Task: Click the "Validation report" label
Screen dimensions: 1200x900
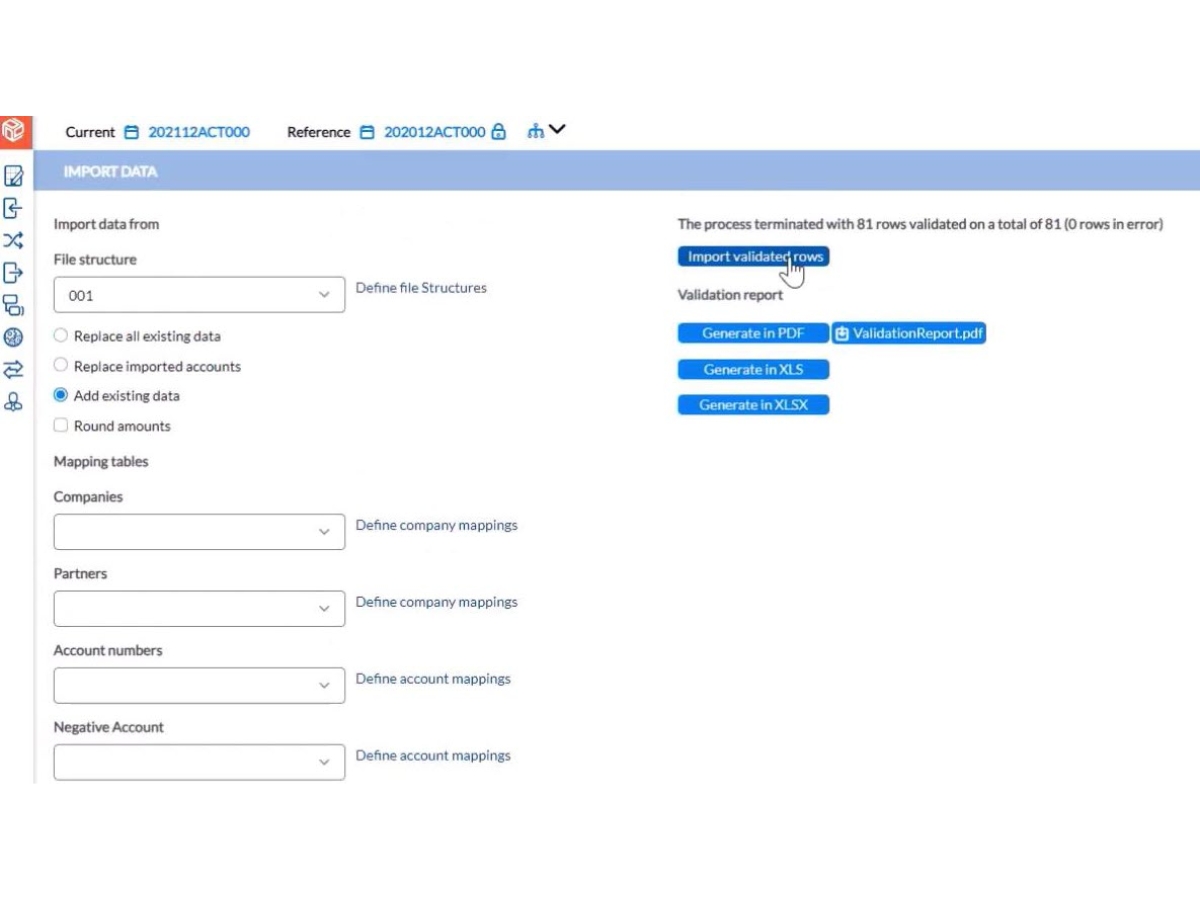Action: pyautogui.click(x=730, y=295)
